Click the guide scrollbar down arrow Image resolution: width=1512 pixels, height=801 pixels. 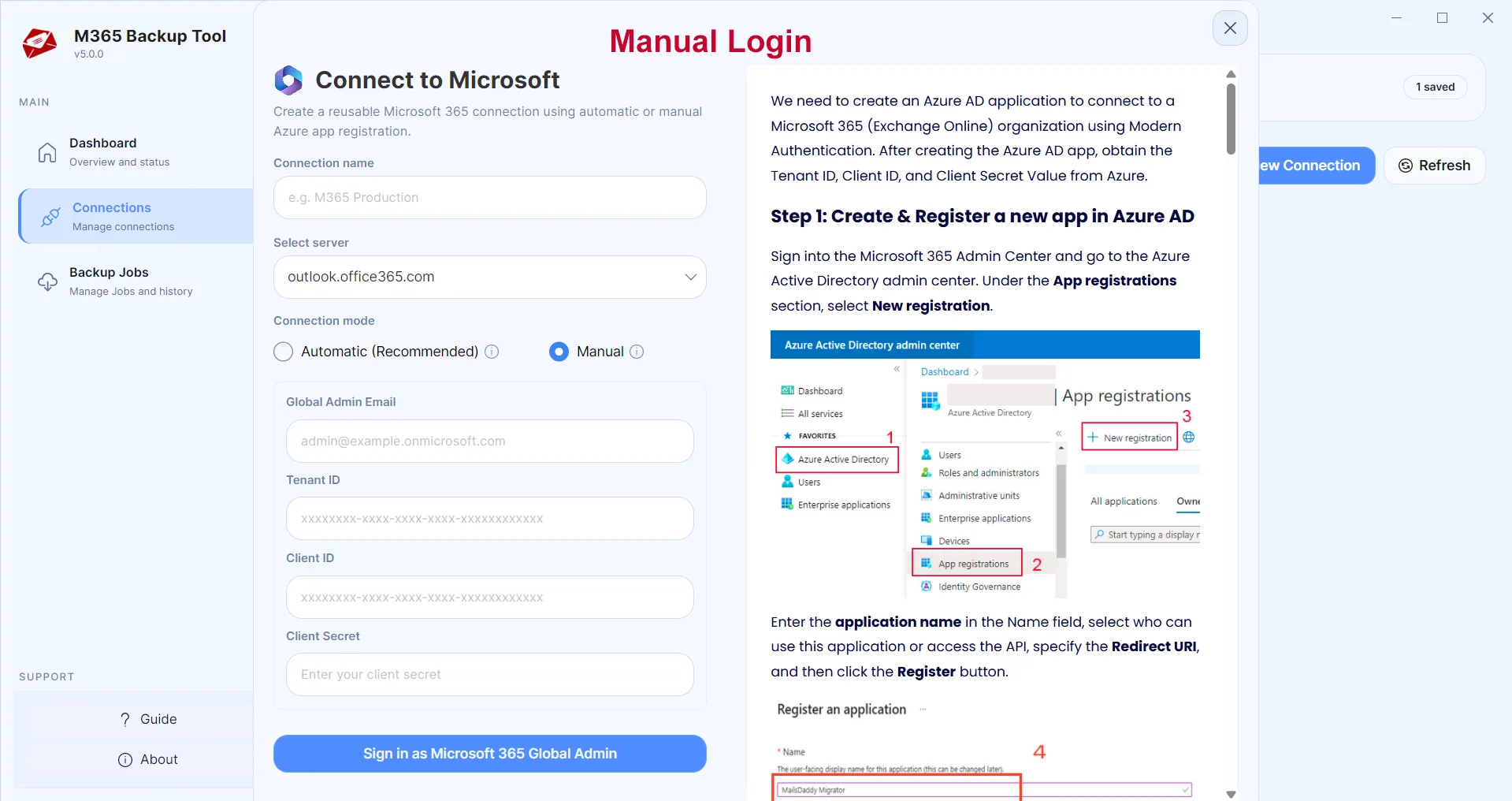(1231, 794)
